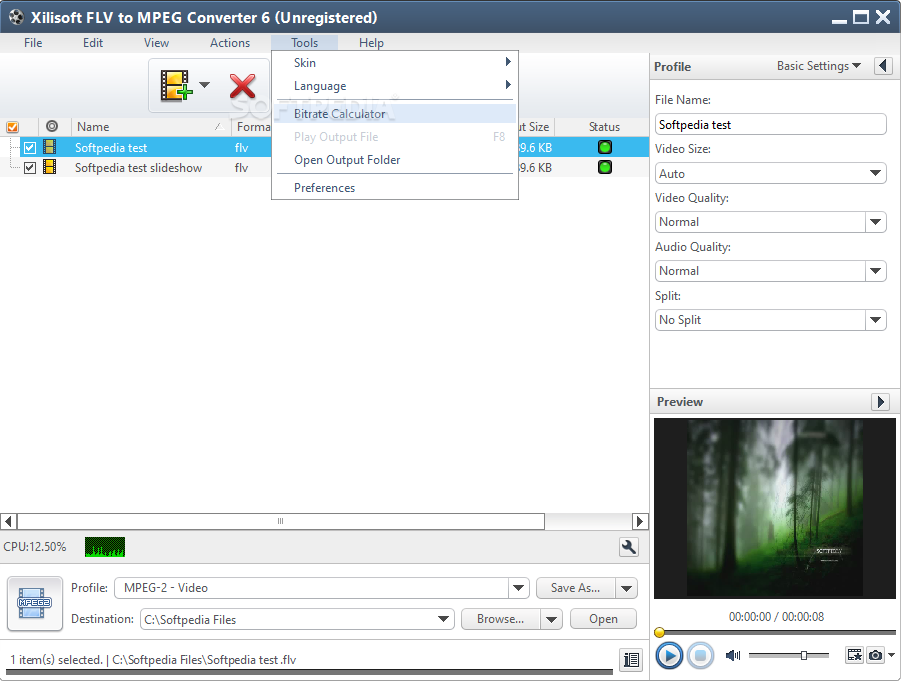Open the Help menu
The width and height of the screenshot is (901, 681).
tap(371, 43)
